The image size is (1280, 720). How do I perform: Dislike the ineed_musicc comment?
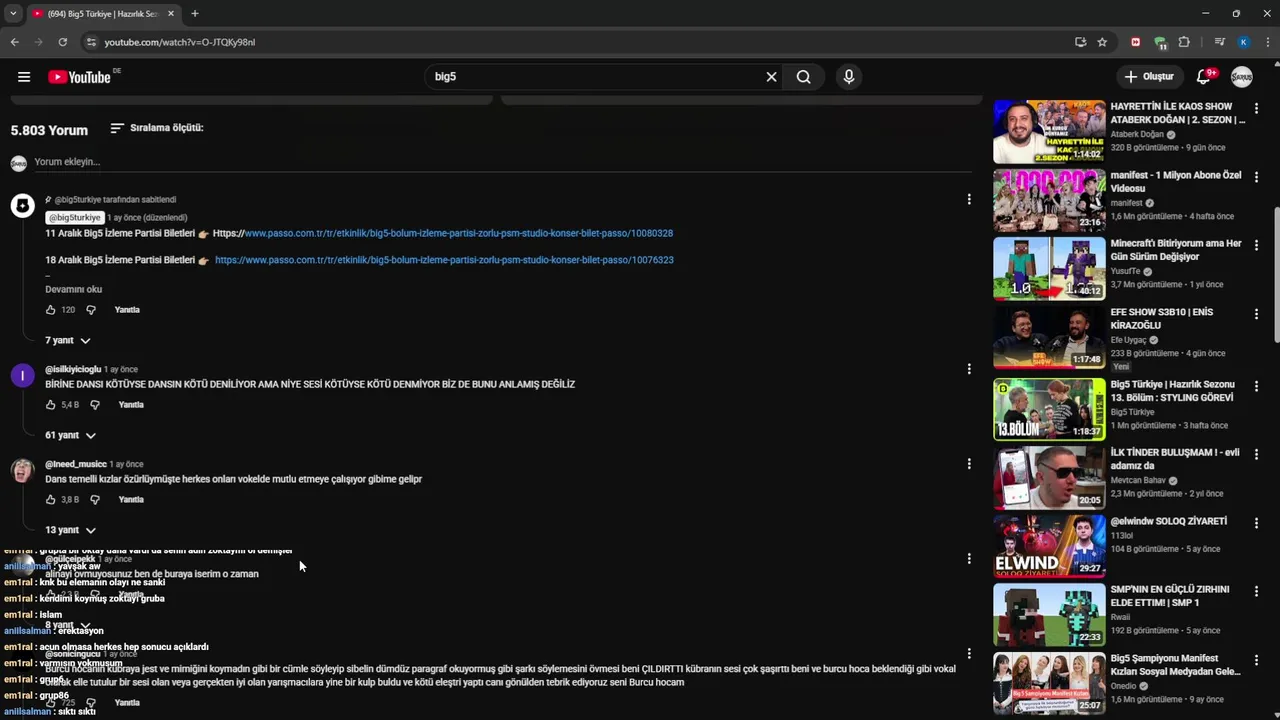tap(95, 500)
